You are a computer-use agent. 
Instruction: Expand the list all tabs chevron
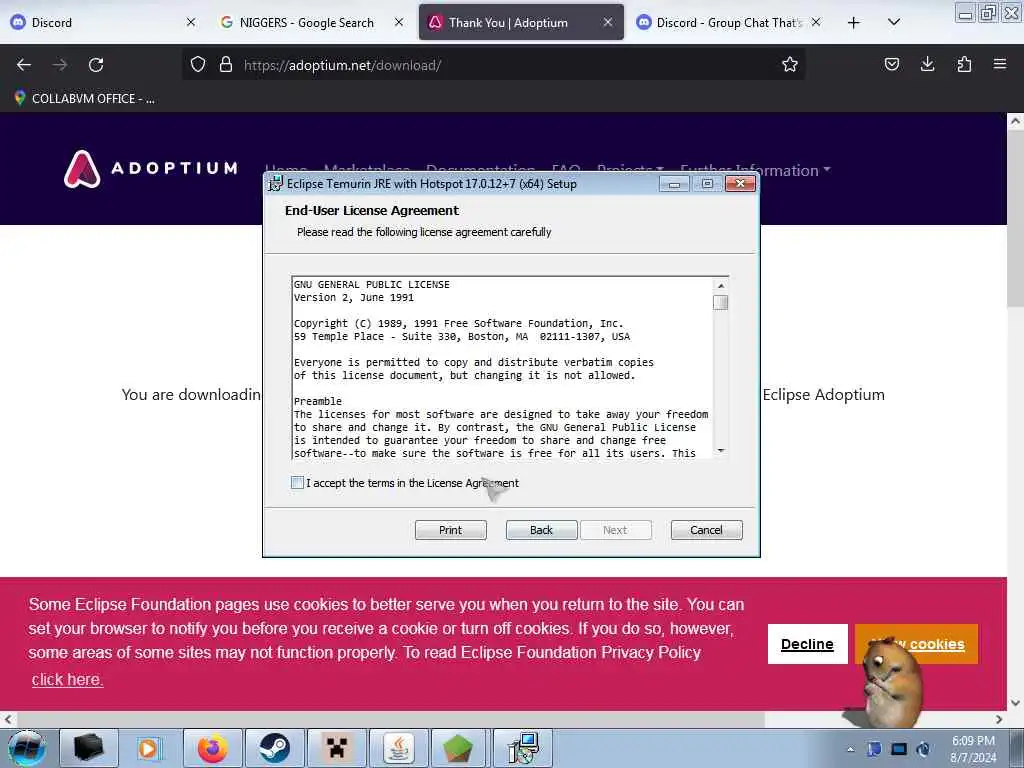[x=894, y=23]
